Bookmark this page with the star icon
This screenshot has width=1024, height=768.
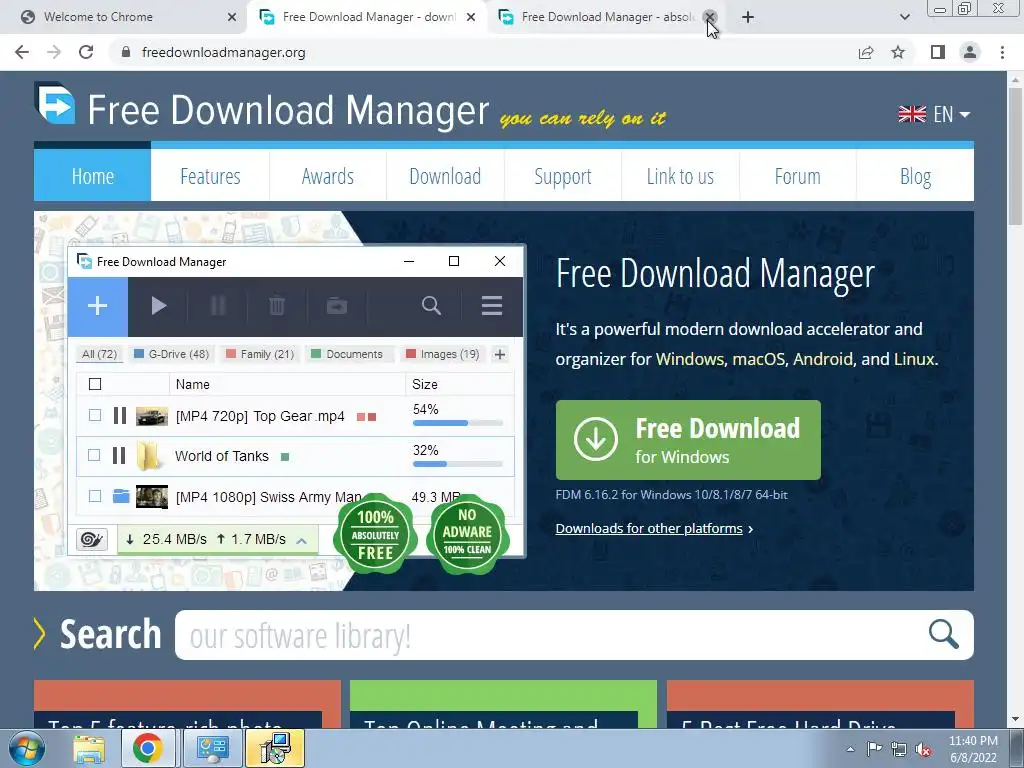point(898,52)
